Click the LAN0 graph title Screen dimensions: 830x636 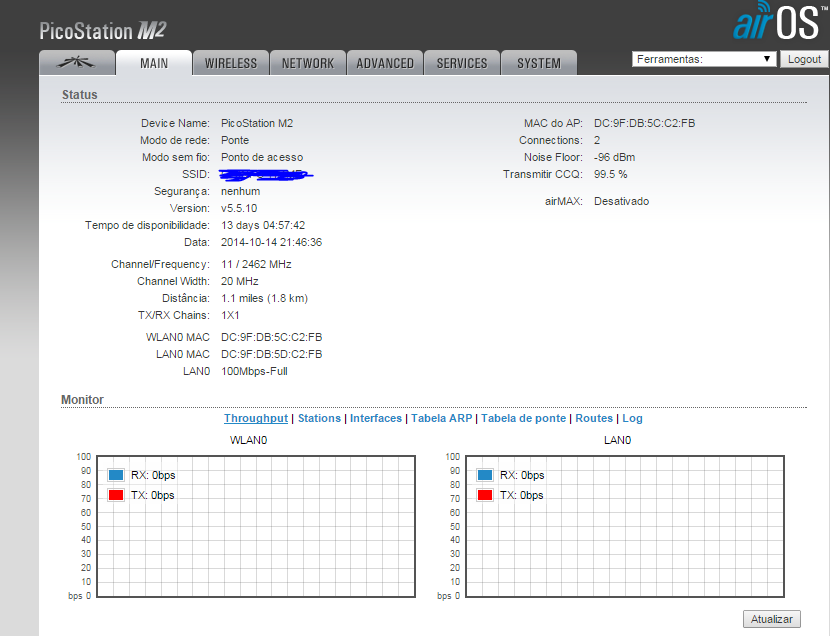tap(617, 440)
